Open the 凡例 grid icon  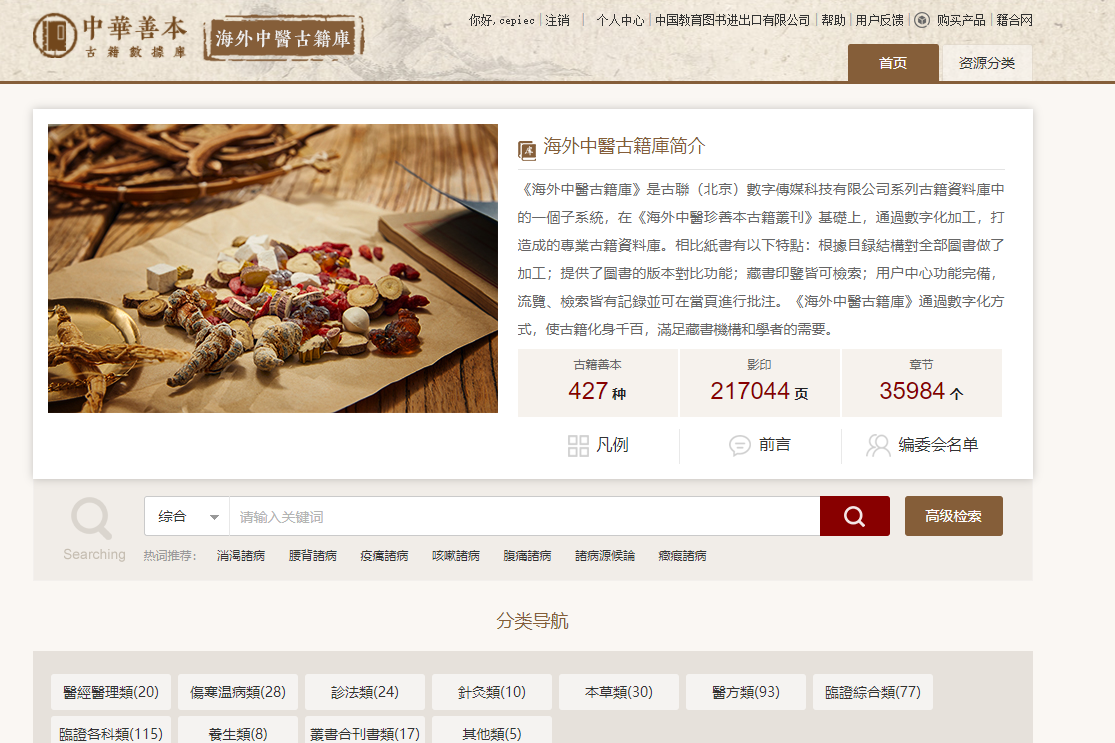click(x=578, y=446)
